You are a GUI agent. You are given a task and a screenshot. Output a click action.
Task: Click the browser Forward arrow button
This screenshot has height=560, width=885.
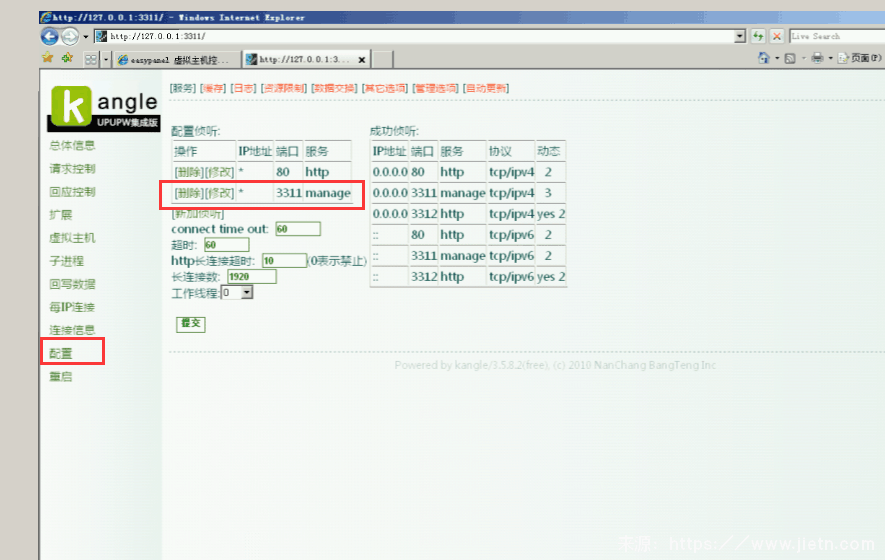tap(70, 37)
